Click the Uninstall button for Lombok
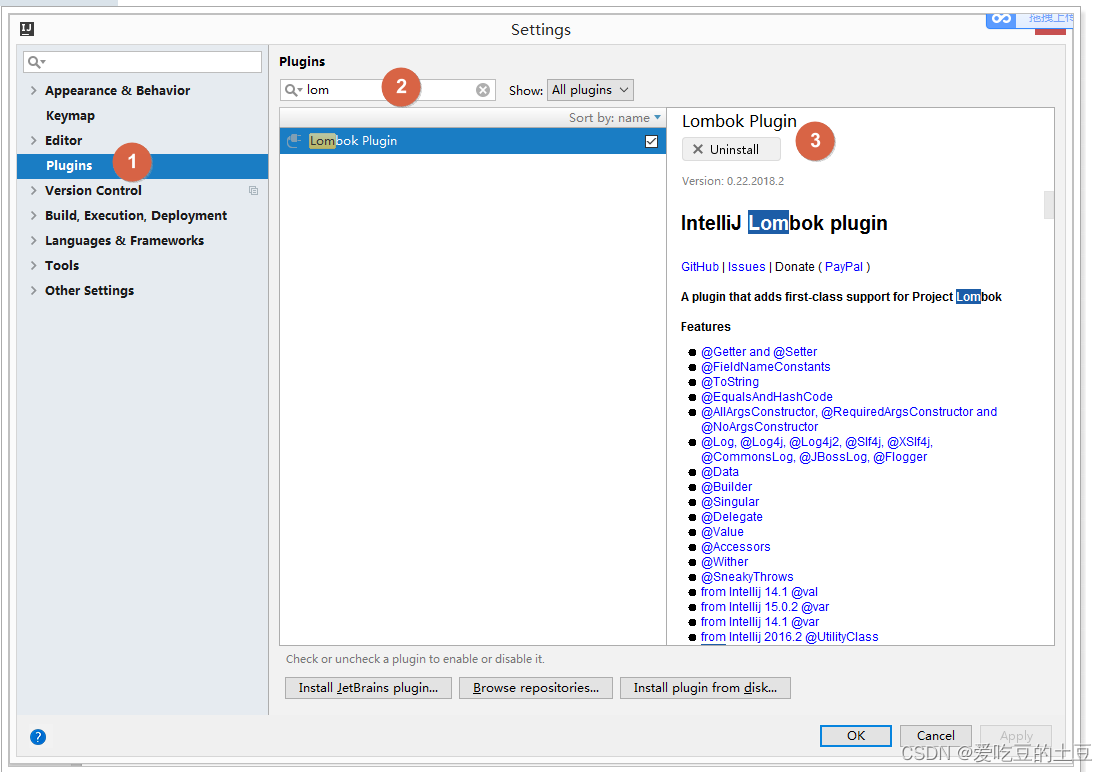 731,149
